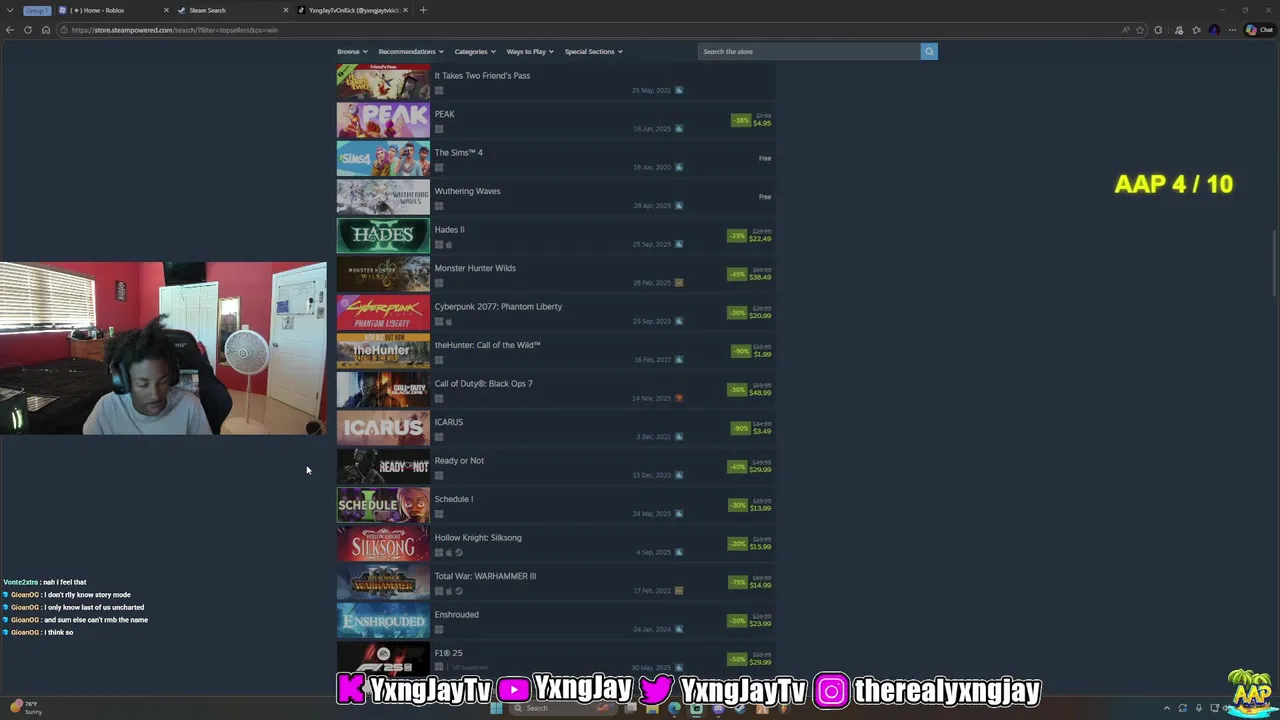
Task: Click the Group 1 tab group label
Action: [x=37, y=10]
